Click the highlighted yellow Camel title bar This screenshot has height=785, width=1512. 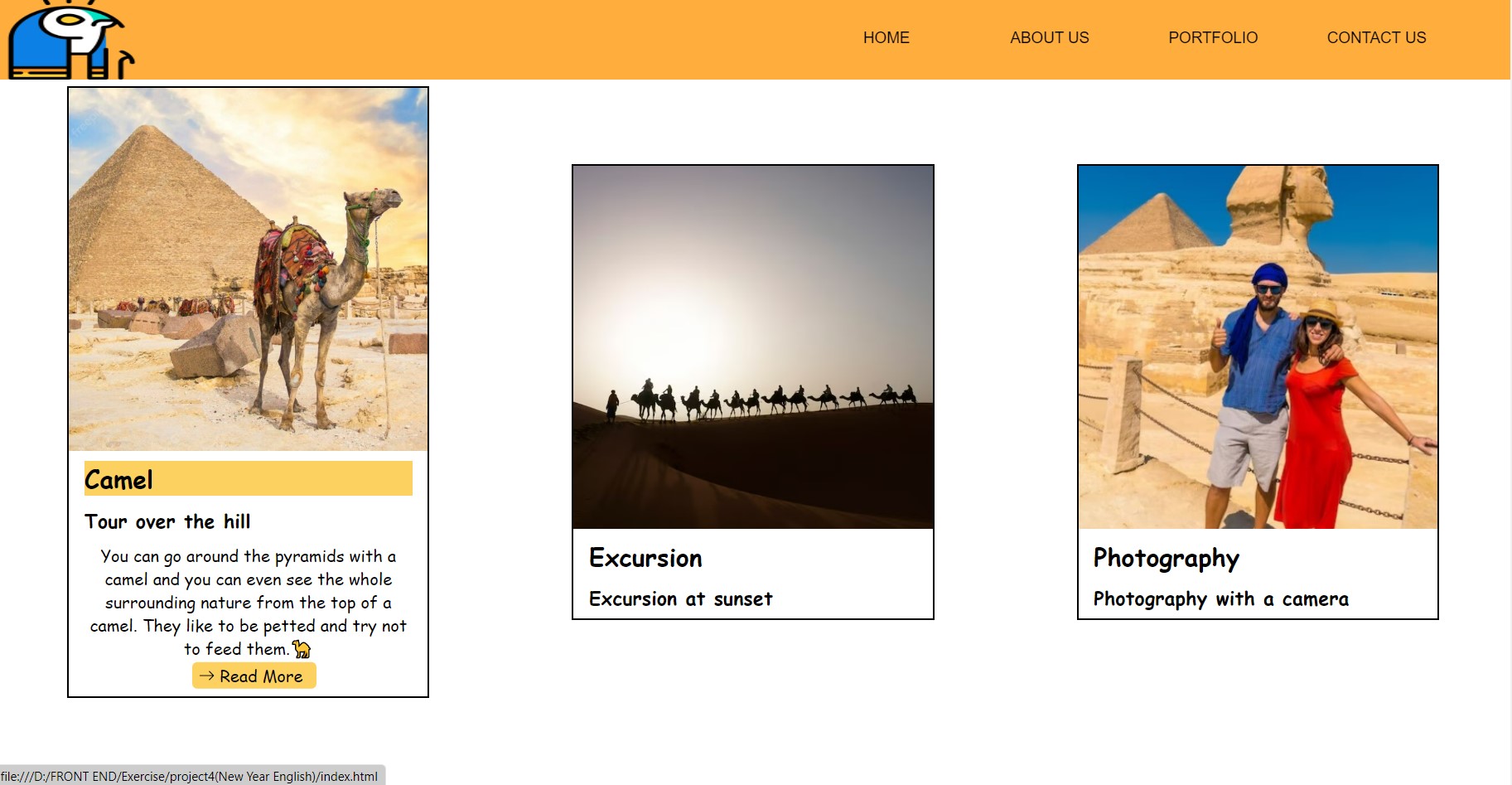point(248,478)
